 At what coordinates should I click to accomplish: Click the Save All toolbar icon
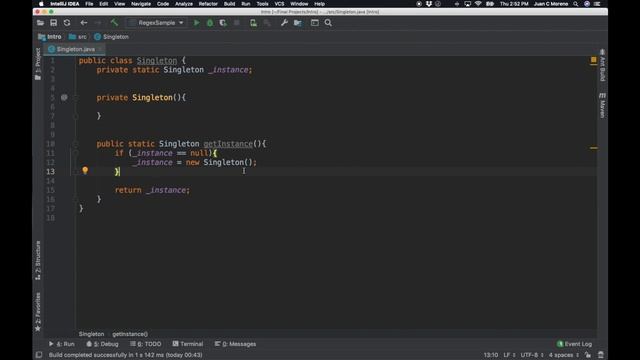coord(53,23)
